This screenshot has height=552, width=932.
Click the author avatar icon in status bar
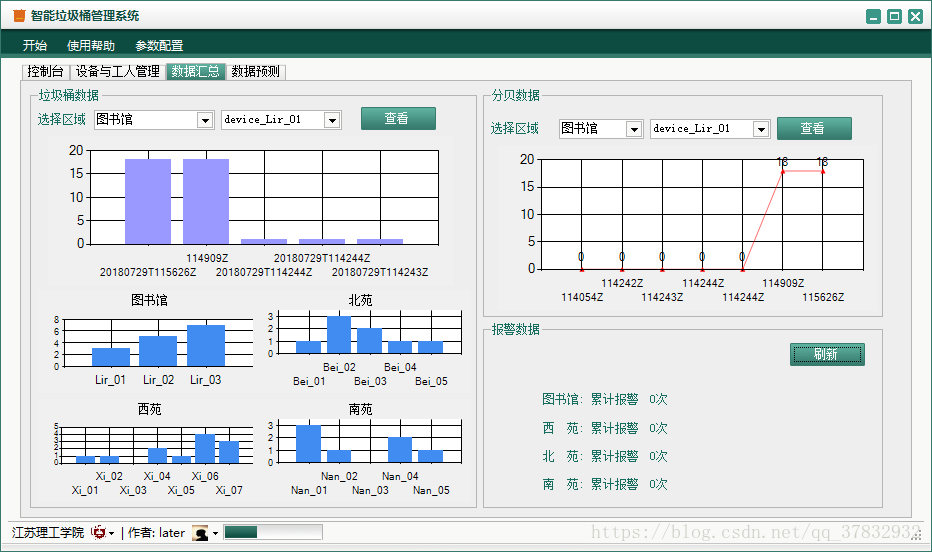[x=200, y=533]
